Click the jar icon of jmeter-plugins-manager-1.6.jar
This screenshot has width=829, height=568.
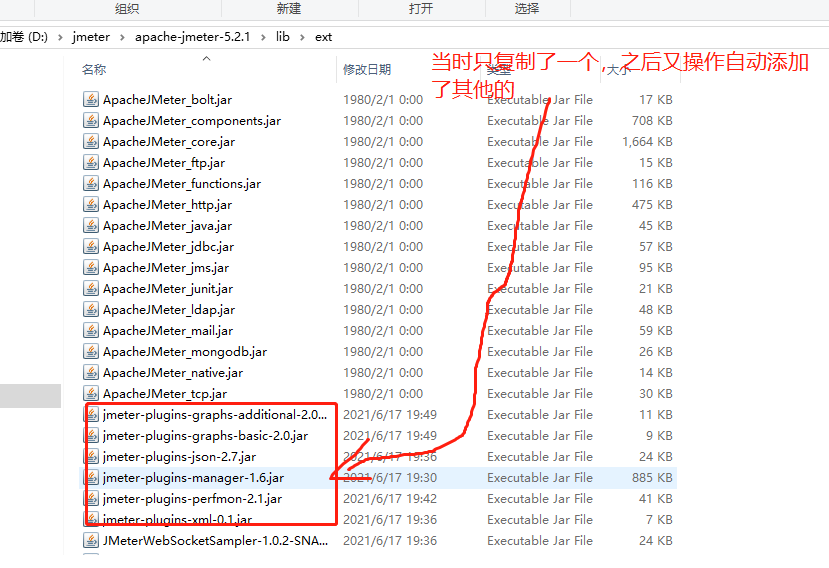click(x=92, y=478)
